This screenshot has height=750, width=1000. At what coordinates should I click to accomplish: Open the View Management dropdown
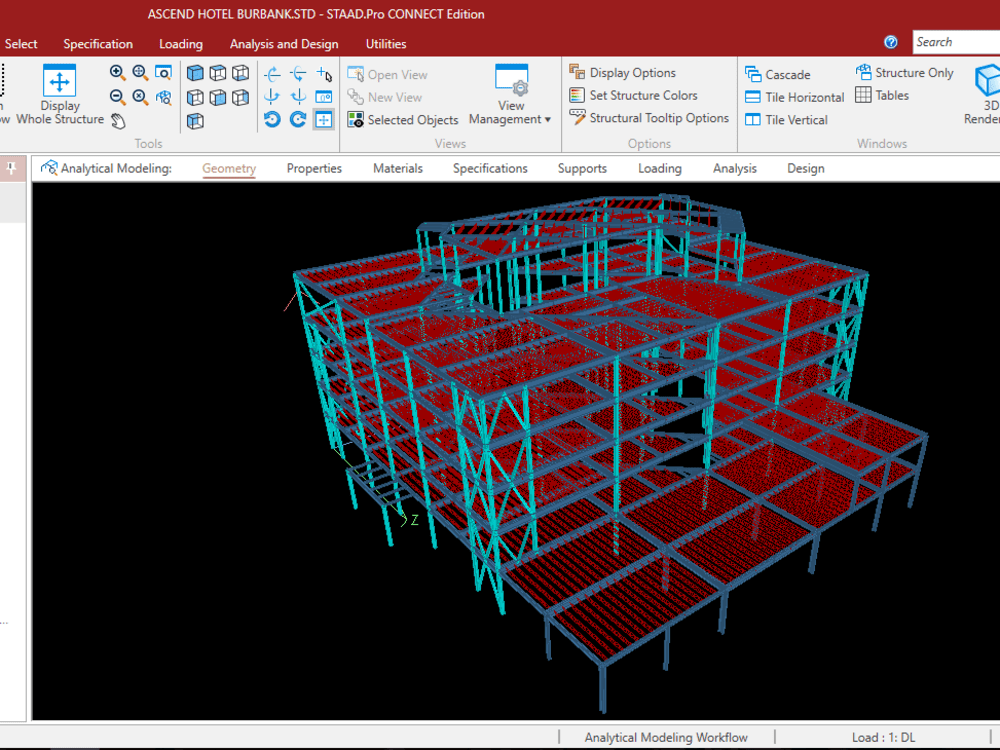510,94
